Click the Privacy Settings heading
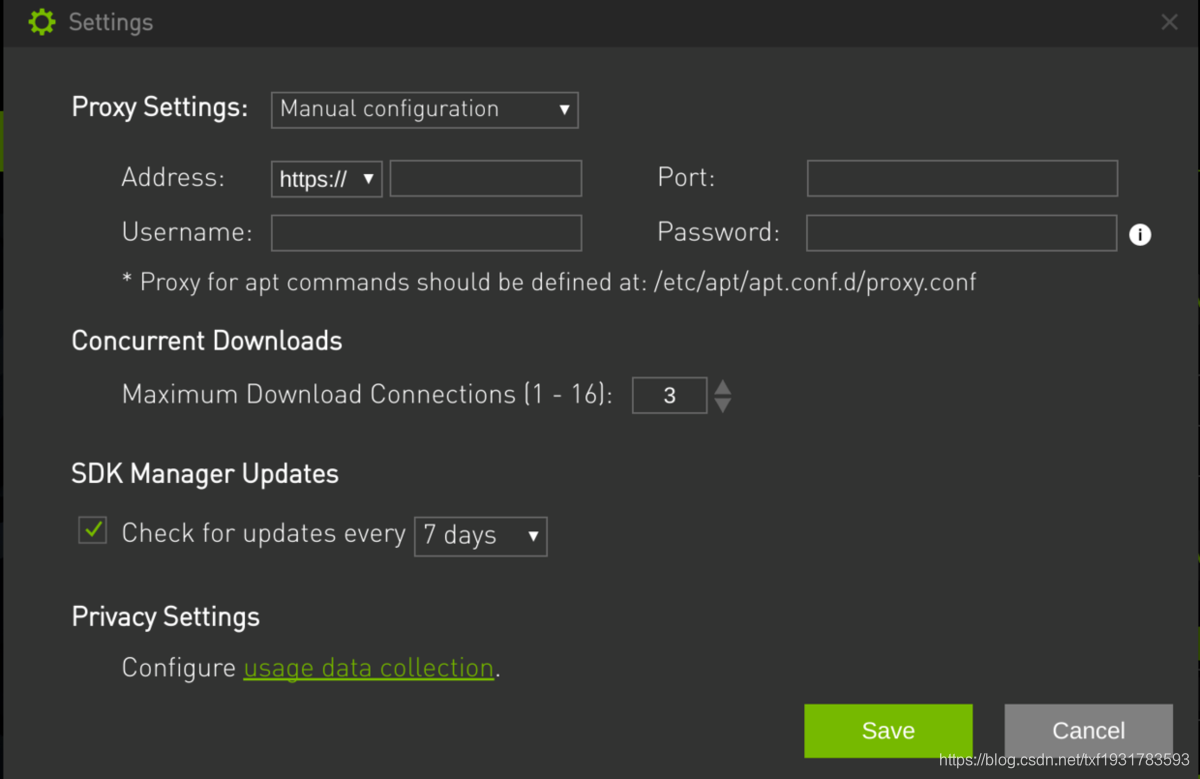Image resolution: width=1200 pixels, height=779 pixels. tap(166, 617)
